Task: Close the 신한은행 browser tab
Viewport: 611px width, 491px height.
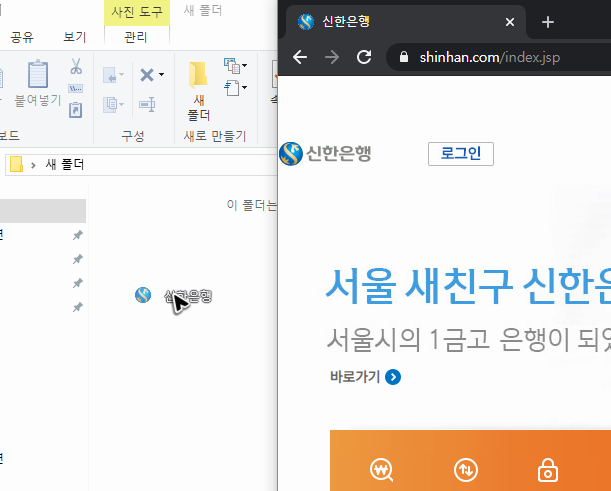Action: (x=510, y=22)
